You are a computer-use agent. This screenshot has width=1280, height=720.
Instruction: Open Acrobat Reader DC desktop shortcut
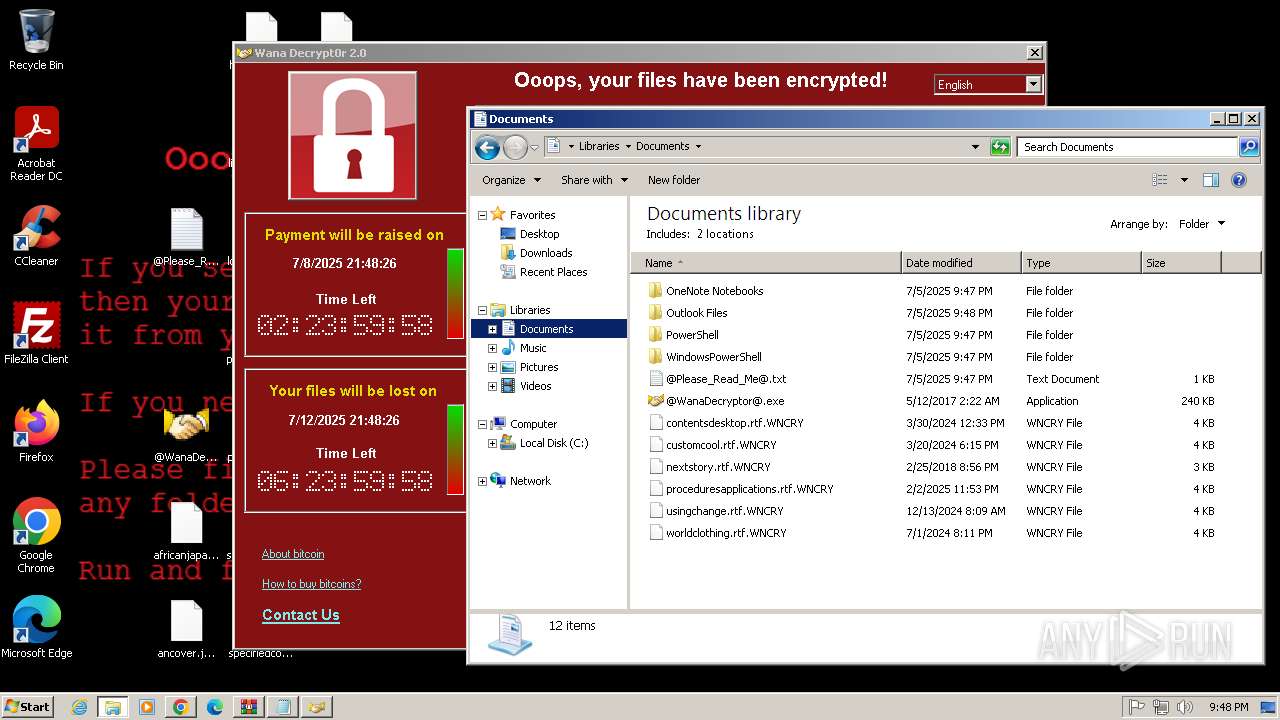click(36, 144)
